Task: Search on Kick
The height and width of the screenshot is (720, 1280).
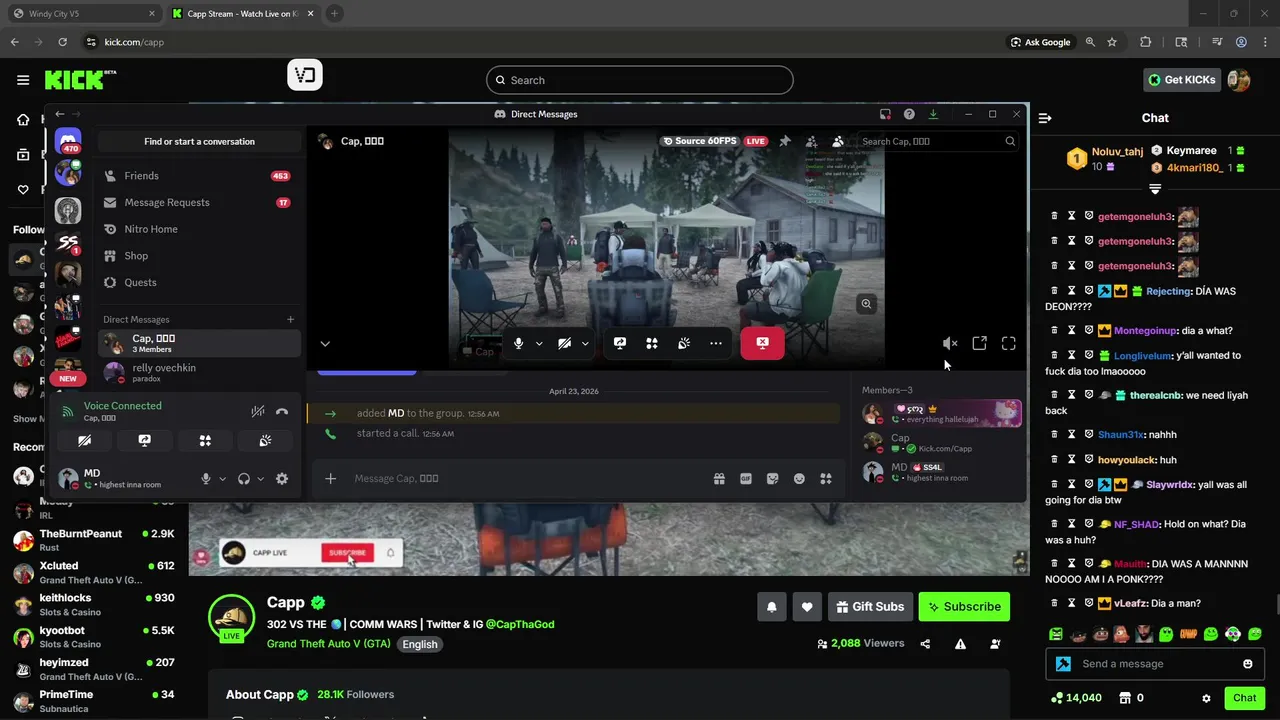Action: click(x=640, y=80)
